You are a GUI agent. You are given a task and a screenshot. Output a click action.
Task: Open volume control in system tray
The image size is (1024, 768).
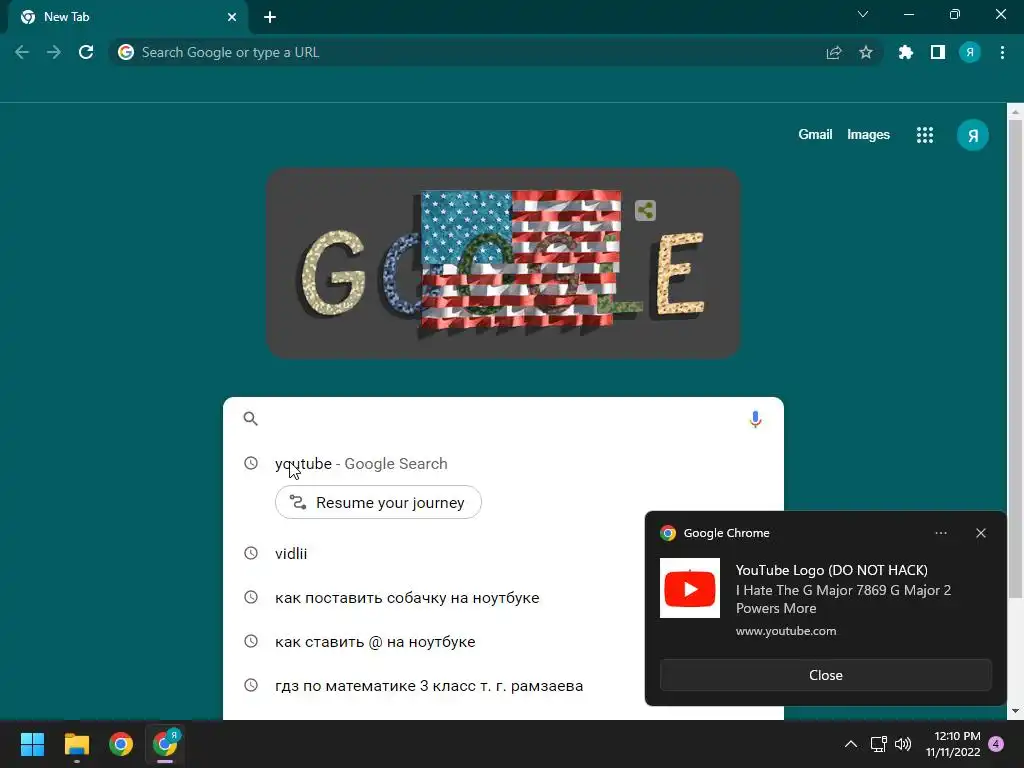[903, 744]
